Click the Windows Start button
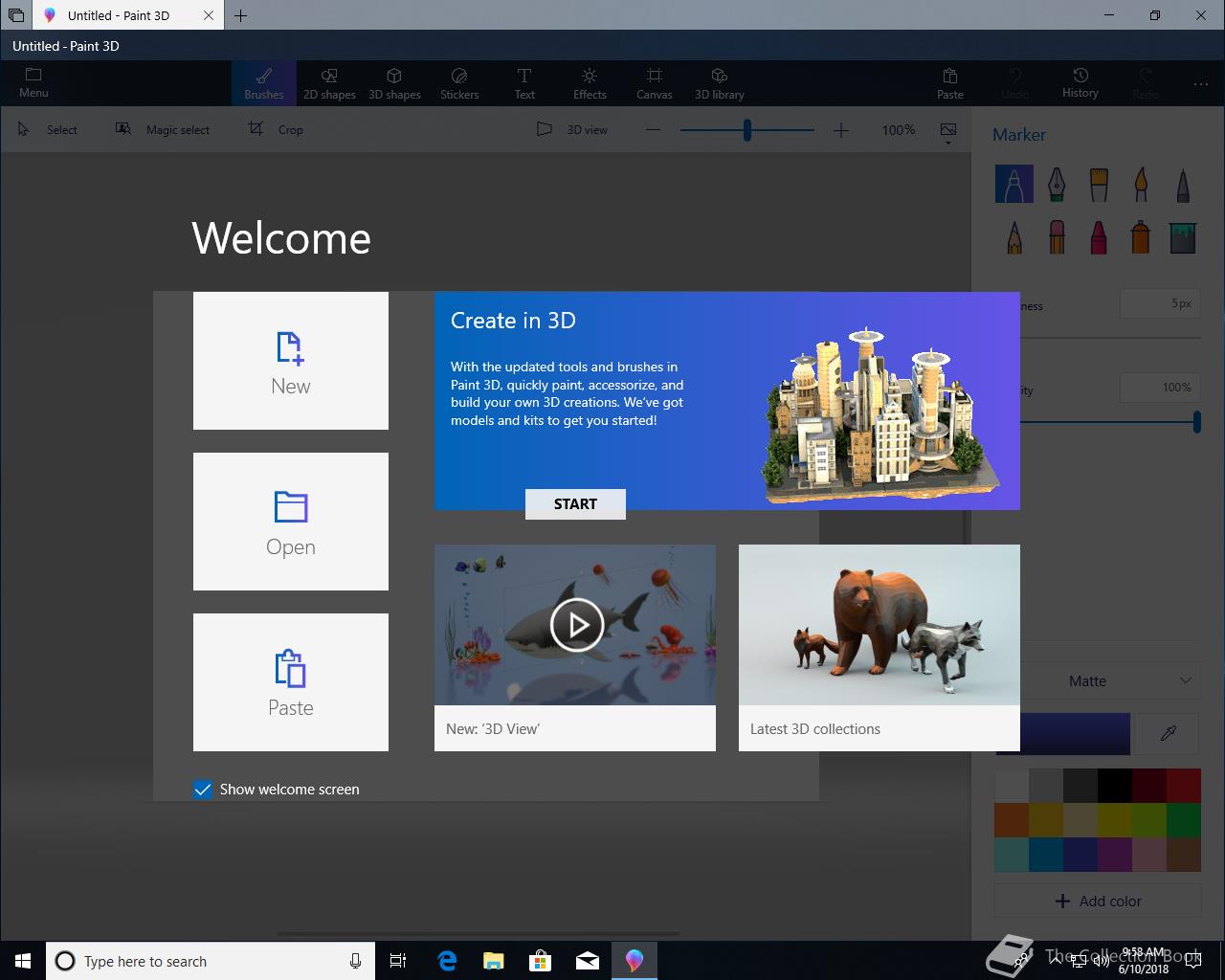This screenshot has width=1225, height=980. [23, 961]
